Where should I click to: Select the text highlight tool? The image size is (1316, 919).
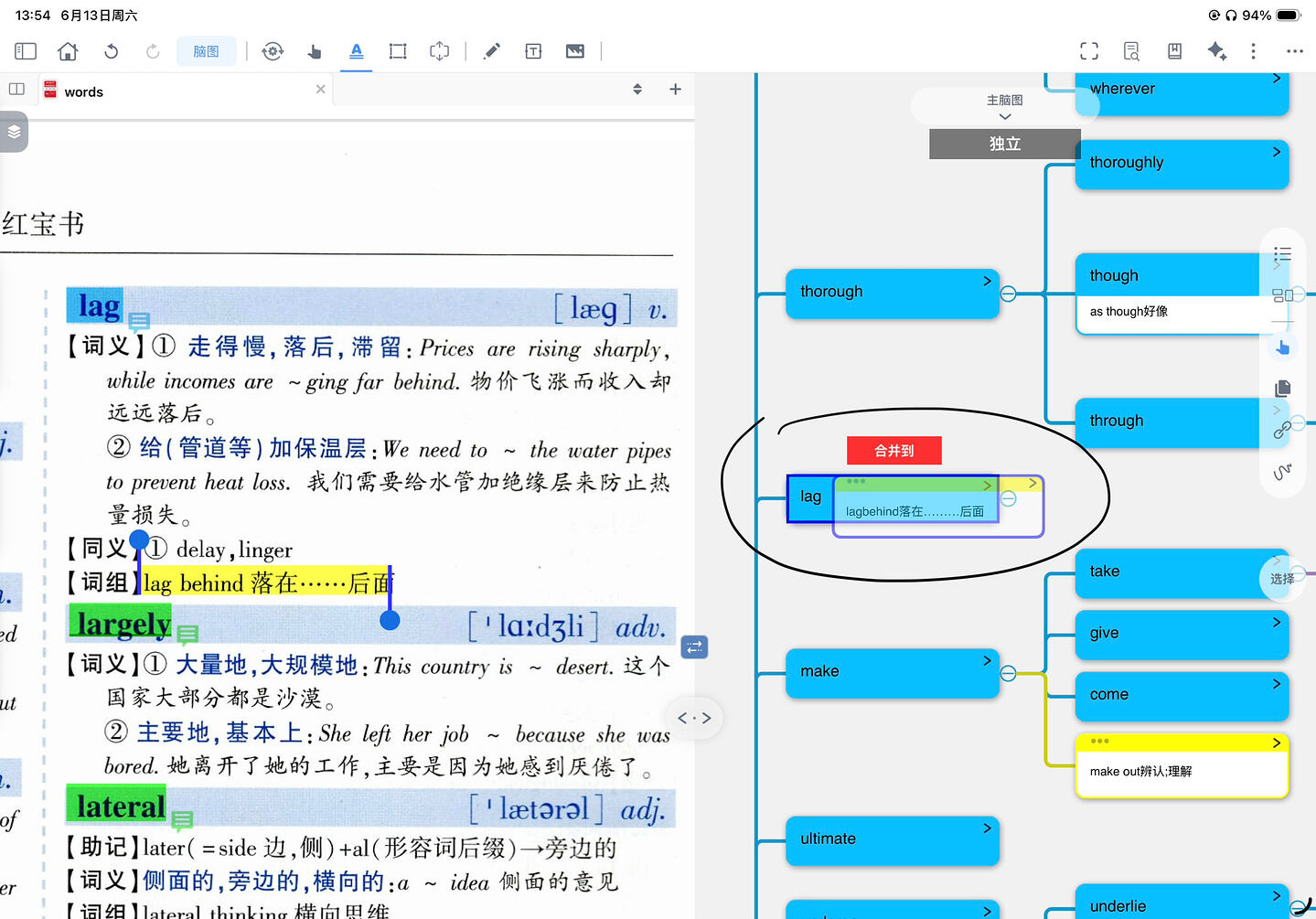[357, 51]
